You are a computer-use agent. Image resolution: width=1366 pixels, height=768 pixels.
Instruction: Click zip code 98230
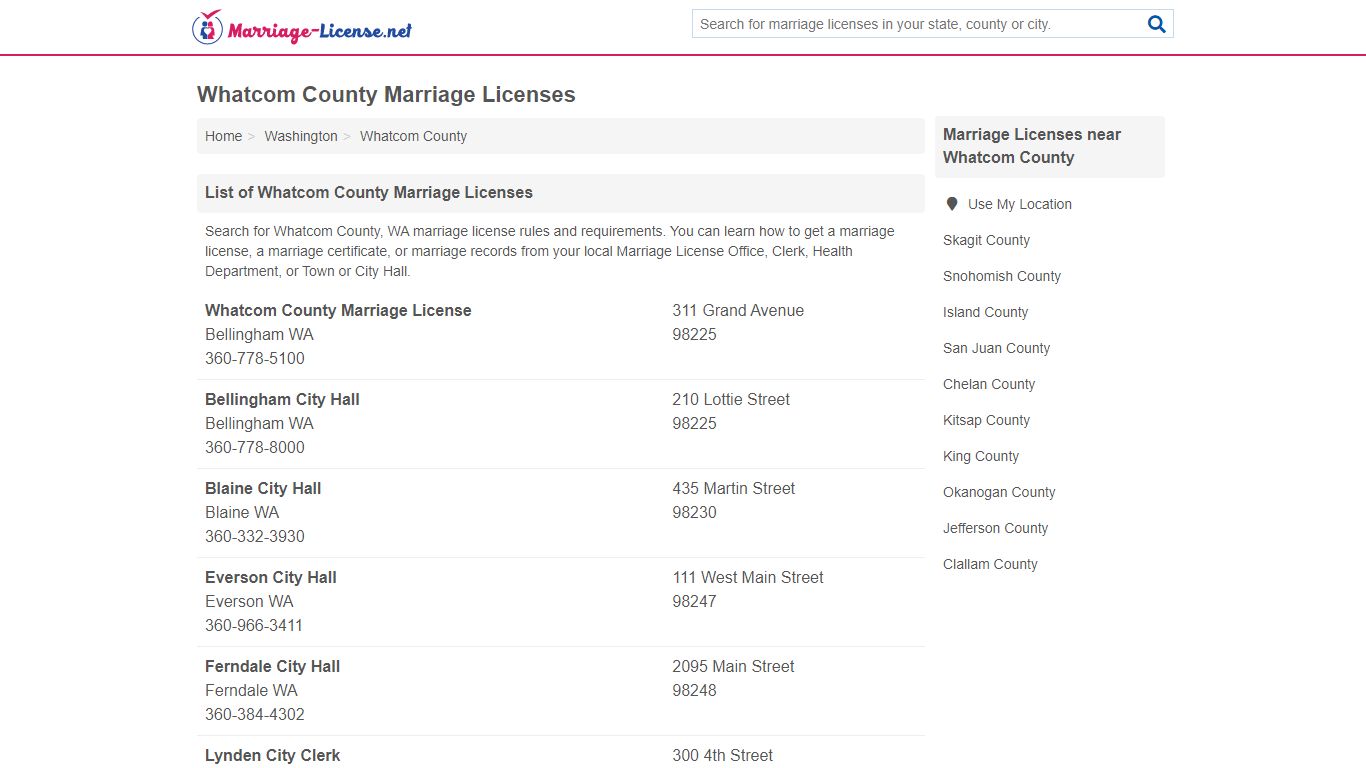point(694,512)
